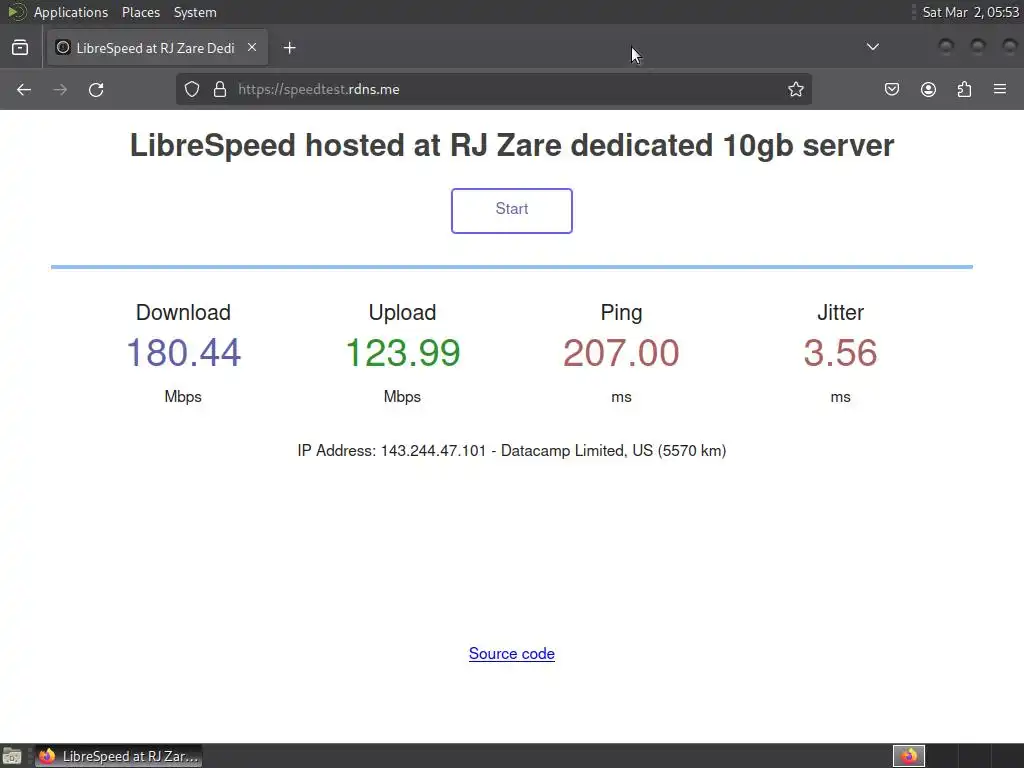Click the speedtest.rdns.me address bar
Screen dimensions: 1024x768
493,89
